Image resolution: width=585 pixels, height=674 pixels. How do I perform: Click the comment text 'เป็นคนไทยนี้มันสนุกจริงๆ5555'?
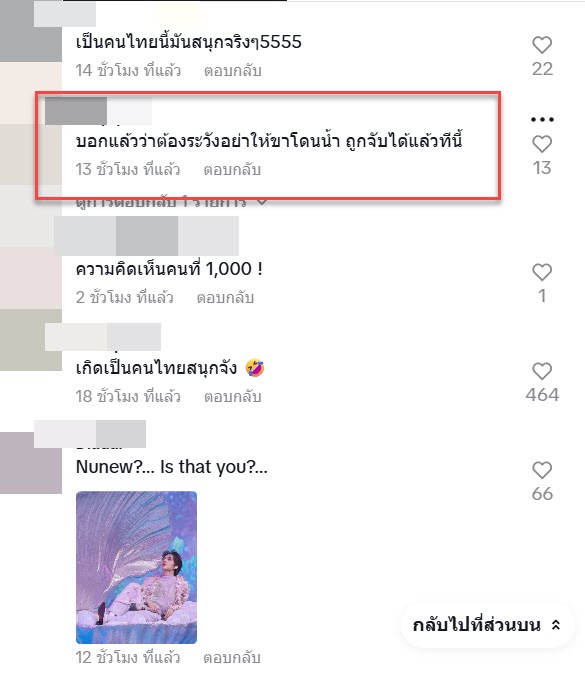pos(189,42)
